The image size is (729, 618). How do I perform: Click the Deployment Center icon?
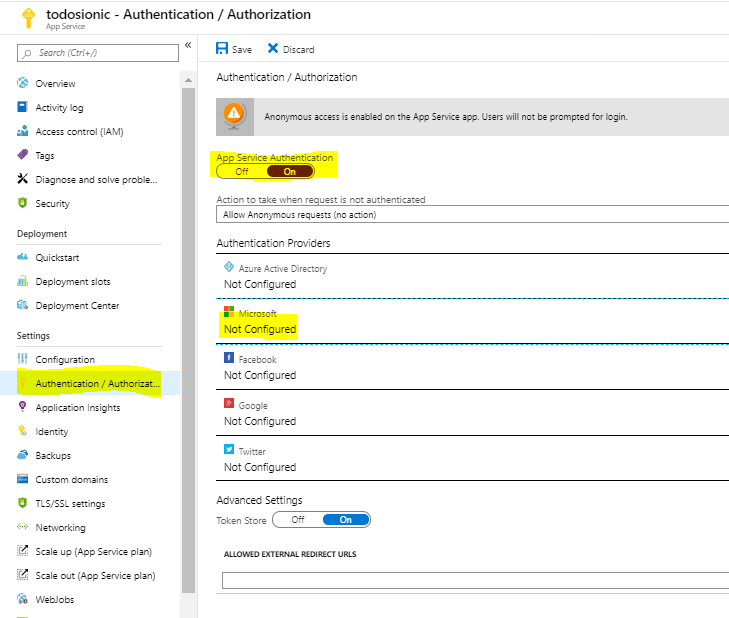22,305
